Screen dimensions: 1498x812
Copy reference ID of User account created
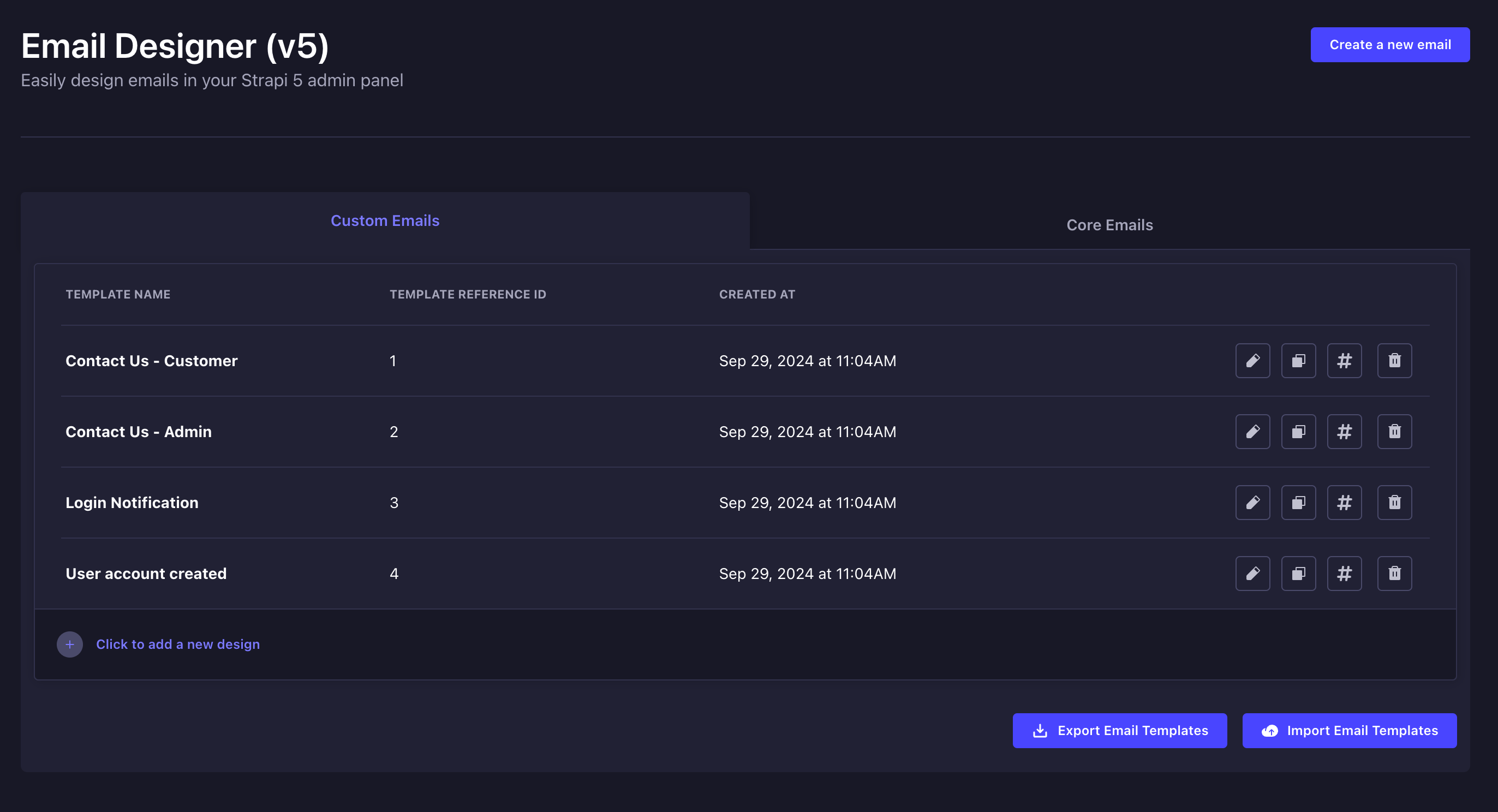tap(1344, 574)
